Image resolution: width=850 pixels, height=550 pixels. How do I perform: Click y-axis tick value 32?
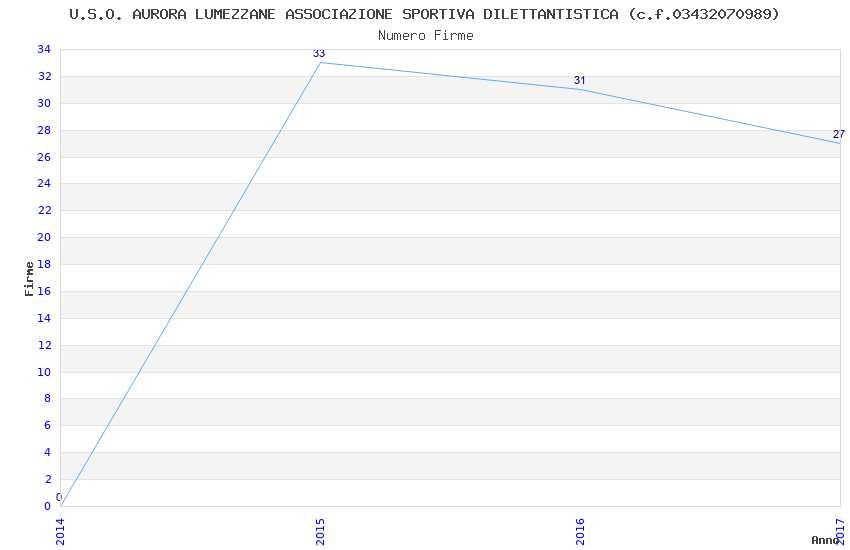tap(44, 76)
